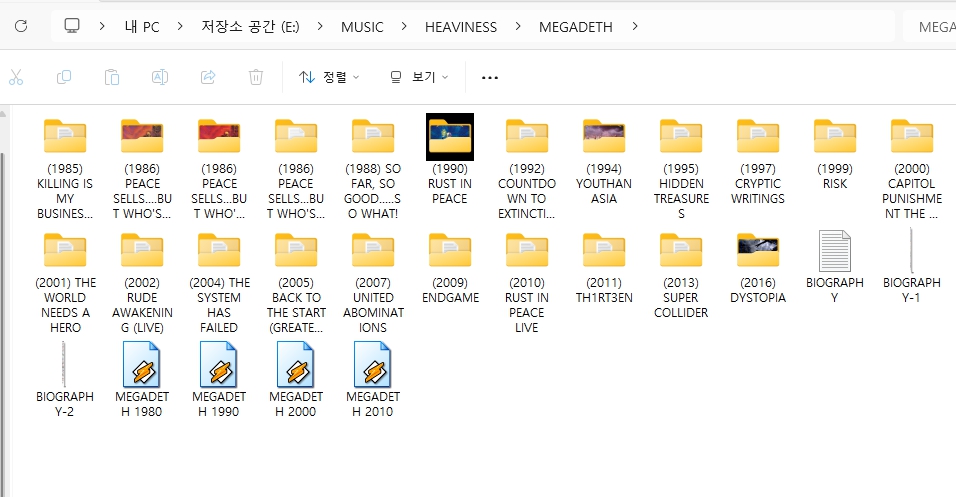Select (1994) YOUTHANASIA folder
Image resolution: width=956 pixels, height=497 pixels.
tap(604, 161)
